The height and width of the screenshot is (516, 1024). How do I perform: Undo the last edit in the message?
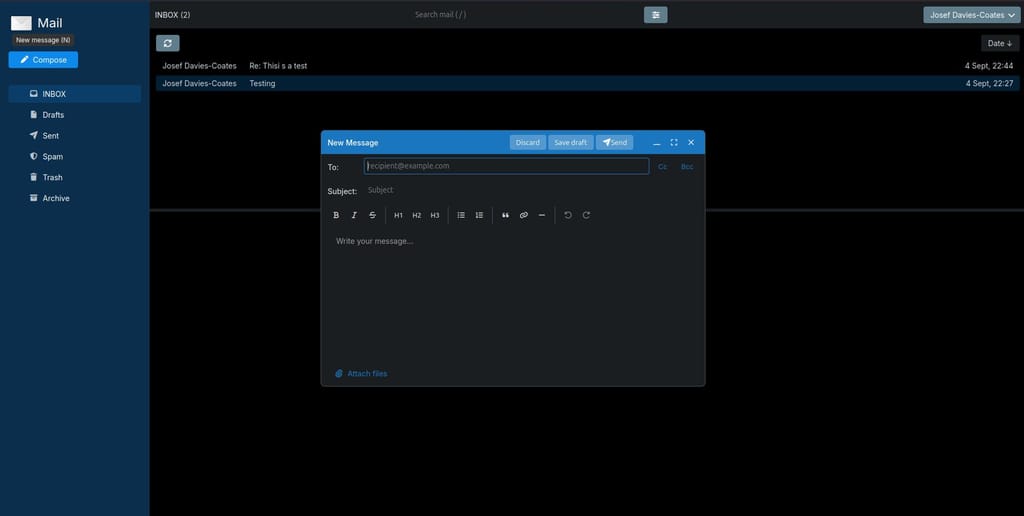pos(568,215)
